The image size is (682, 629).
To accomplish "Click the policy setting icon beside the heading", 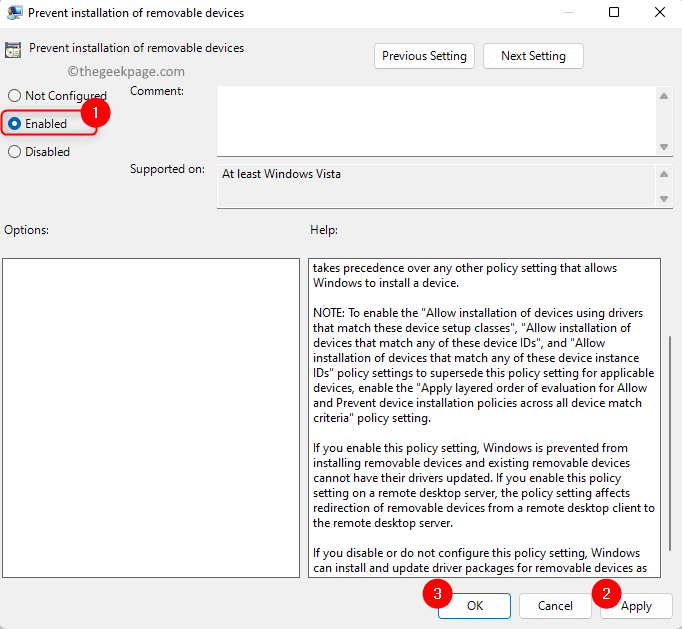I will (14, 49).
